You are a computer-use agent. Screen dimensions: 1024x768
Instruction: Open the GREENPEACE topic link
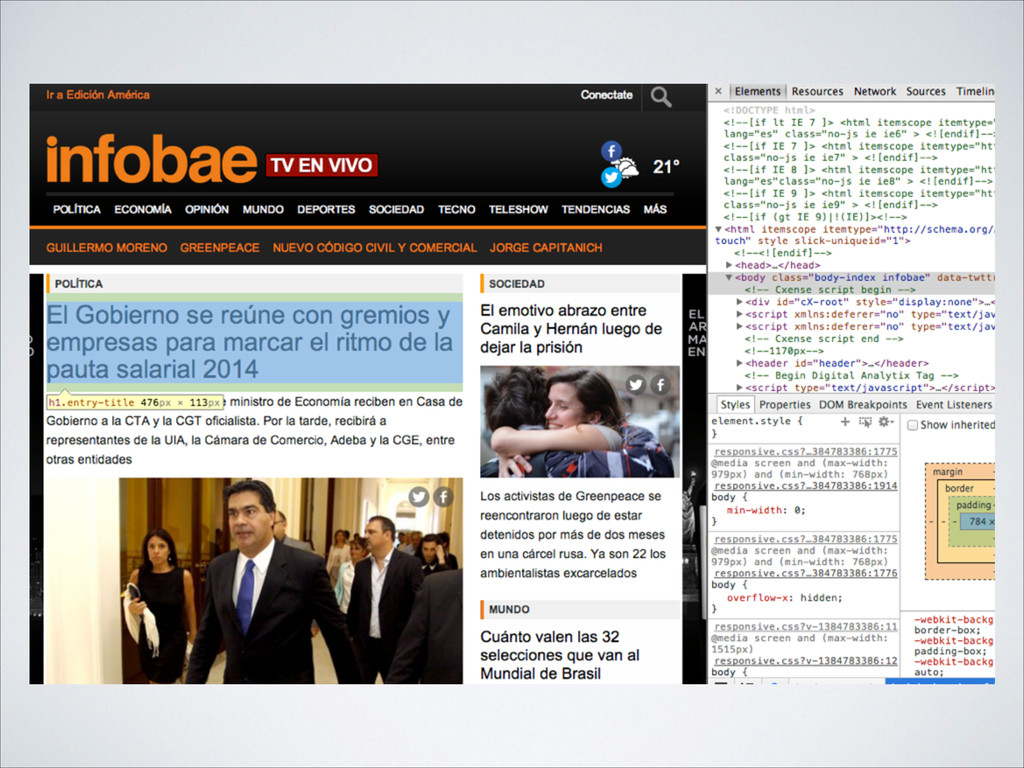(x=219, y=248)
